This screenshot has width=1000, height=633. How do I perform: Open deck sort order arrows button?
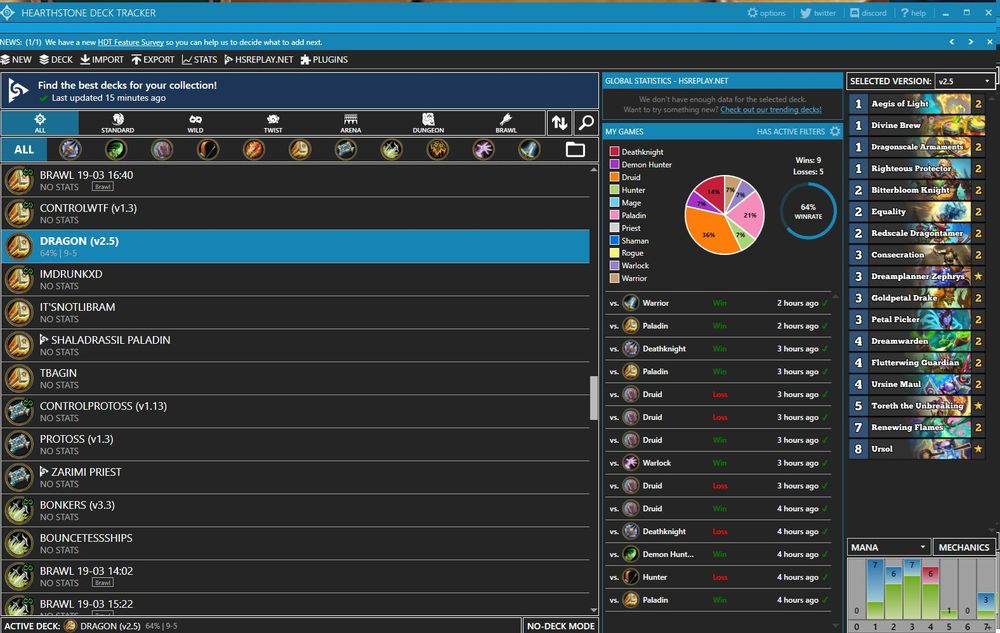click(559, 122)
